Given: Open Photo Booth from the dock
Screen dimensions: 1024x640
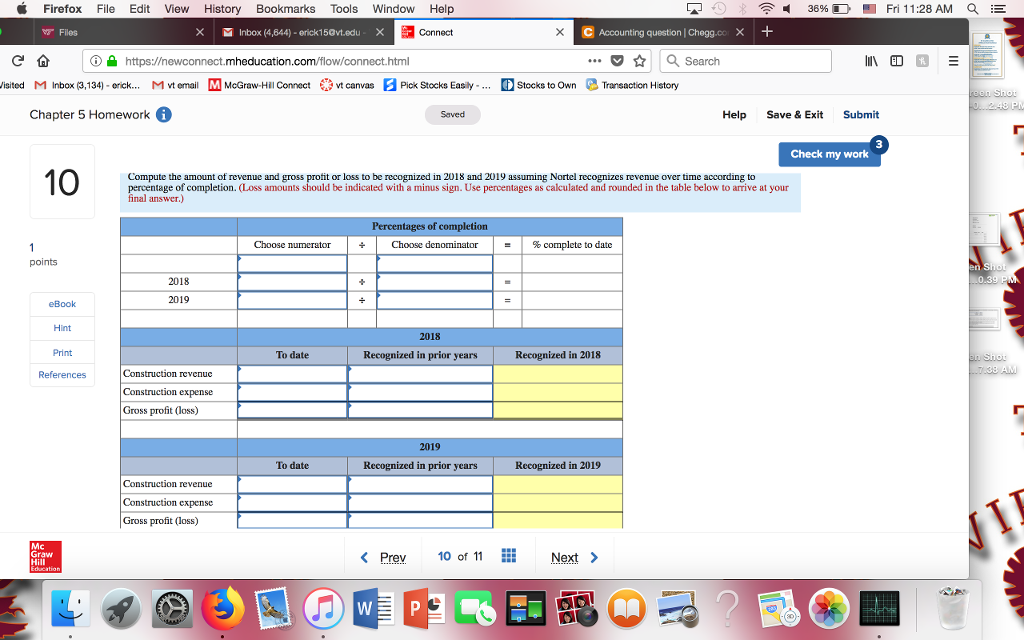Looking at the screenshot, I should coord(576,609).
